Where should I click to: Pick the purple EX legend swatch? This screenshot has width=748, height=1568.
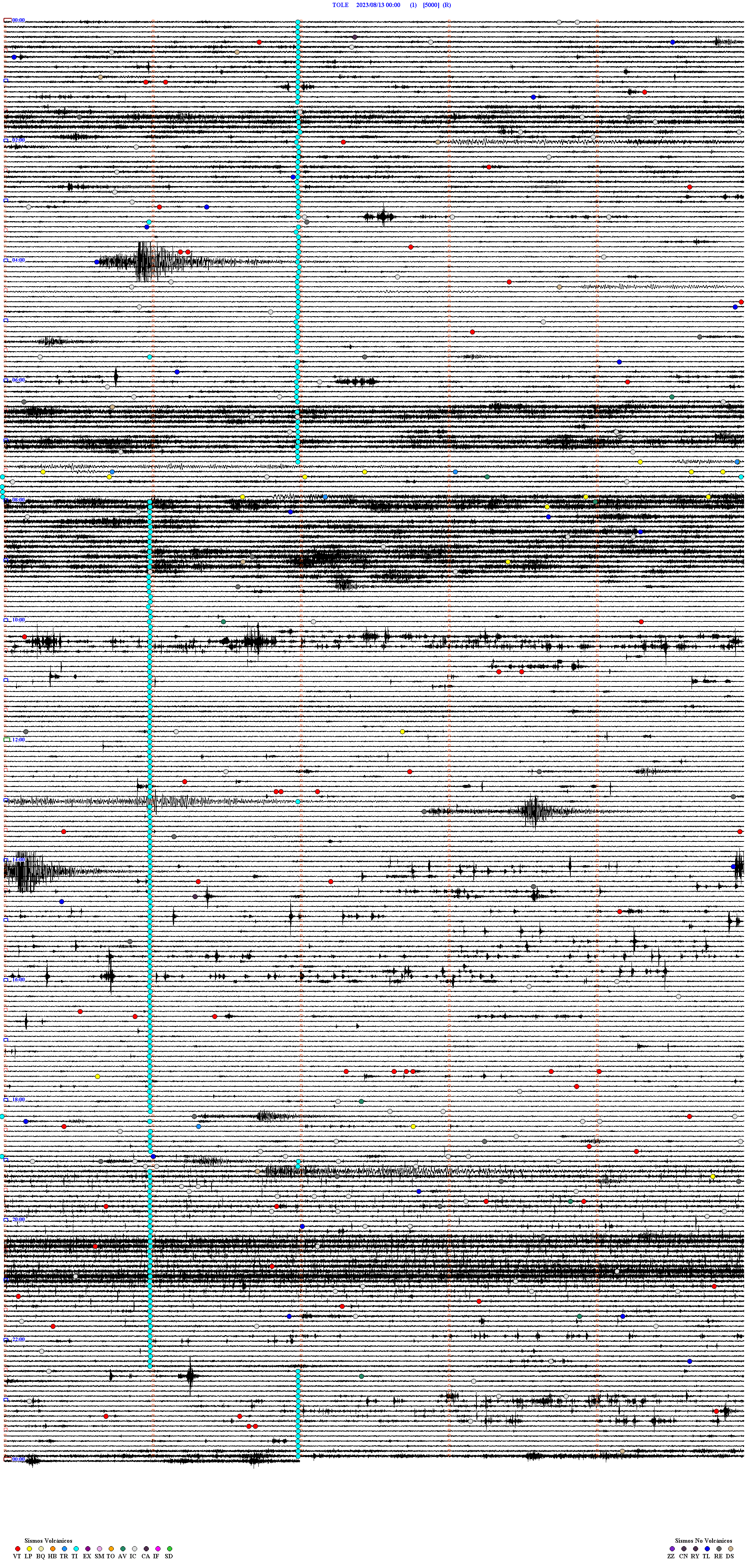coord(88,1549)
